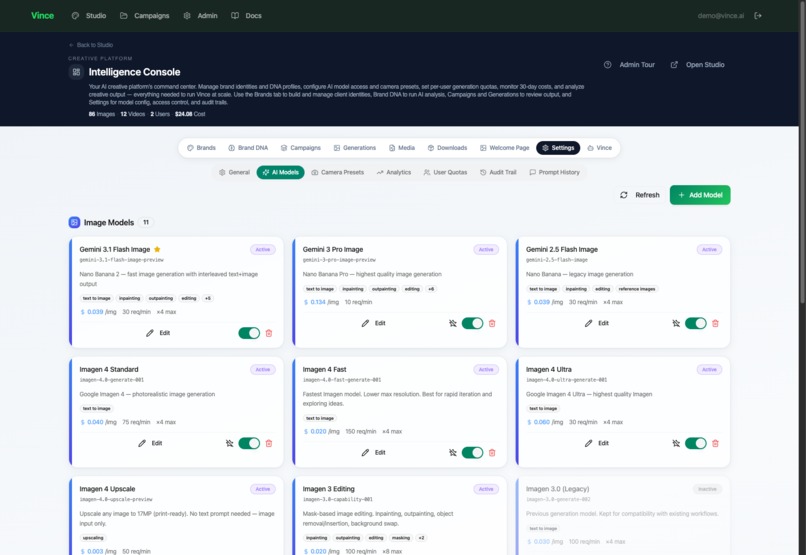Select the Analytics sub-tab
Image resolution: width=806 pixels, height=555 pixels.
click(x=394, y=172)
